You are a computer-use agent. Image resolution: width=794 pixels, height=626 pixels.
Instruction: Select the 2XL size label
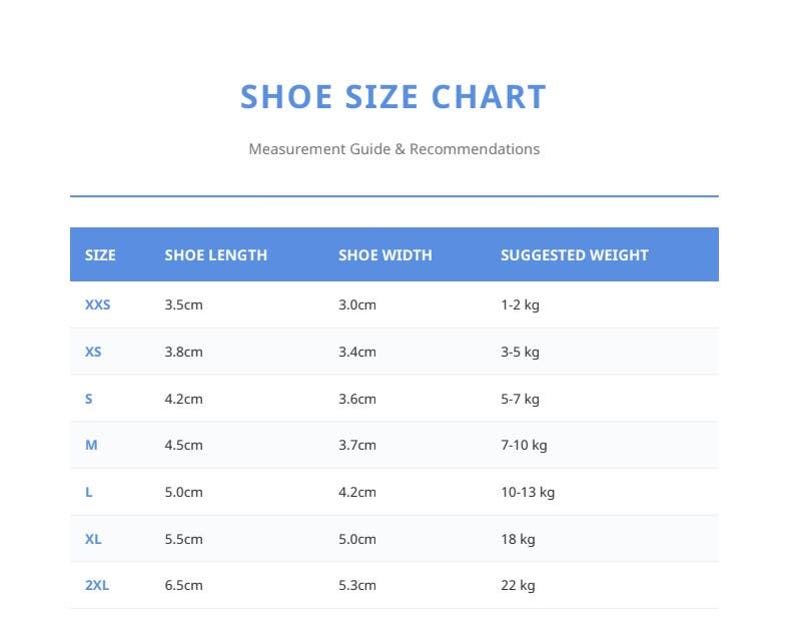[97, 585]
